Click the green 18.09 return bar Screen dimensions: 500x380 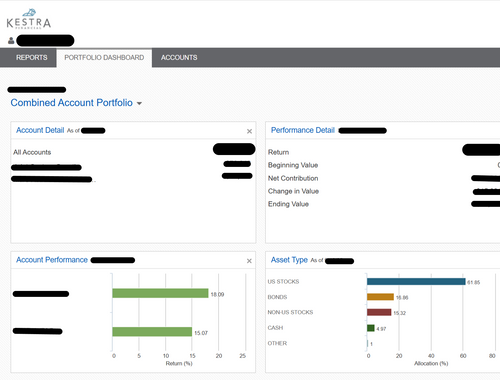pyautogui.click(x=160, y=293)
